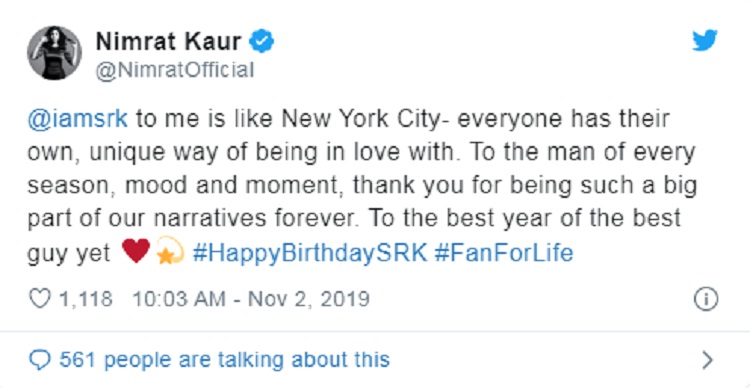Screen dimensions: 750x388
Task: Open the #FanForLife hashtag
Action: coord(504,253)
